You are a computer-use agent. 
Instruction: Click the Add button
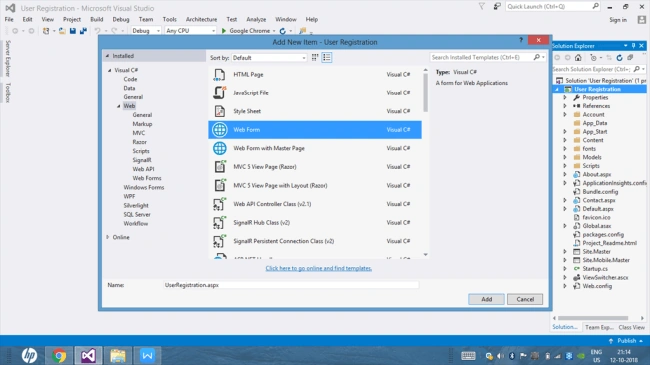tap(487, 299)
